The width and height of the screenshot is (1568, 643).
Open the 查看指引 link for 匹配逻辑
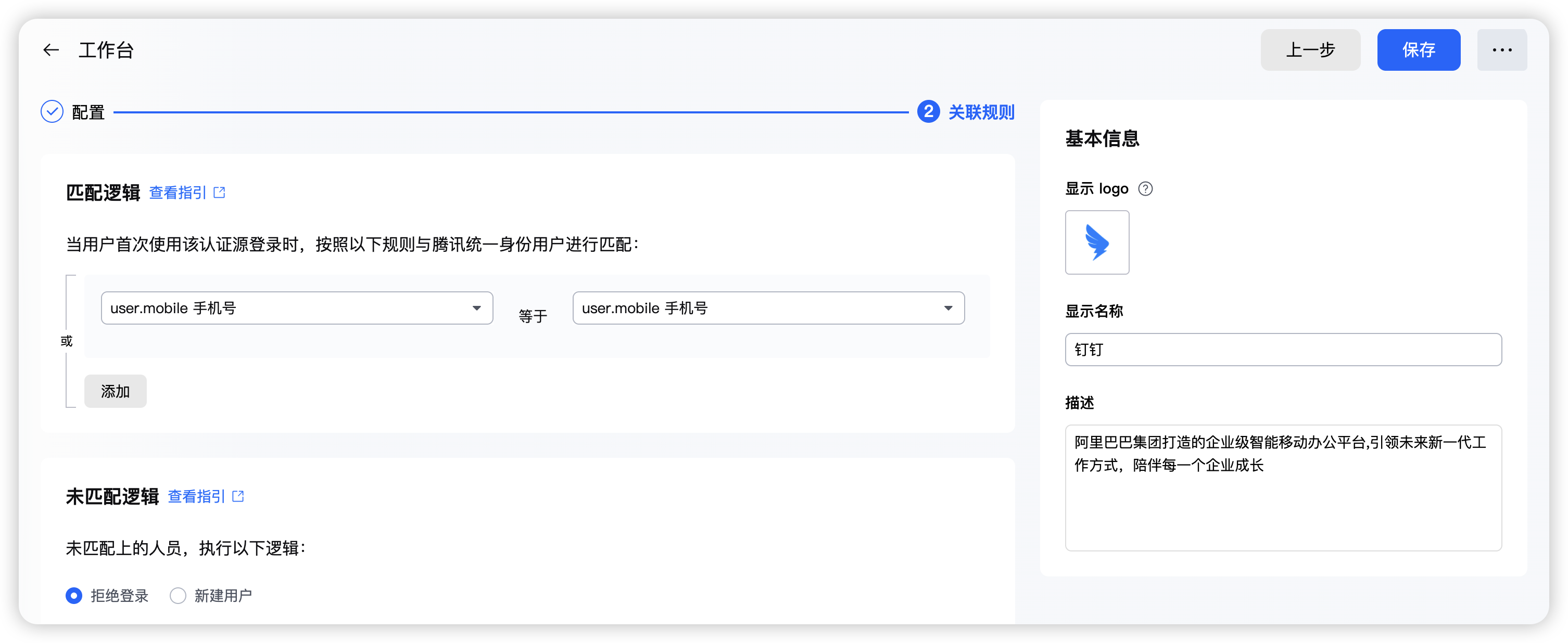tap(178, 193)
